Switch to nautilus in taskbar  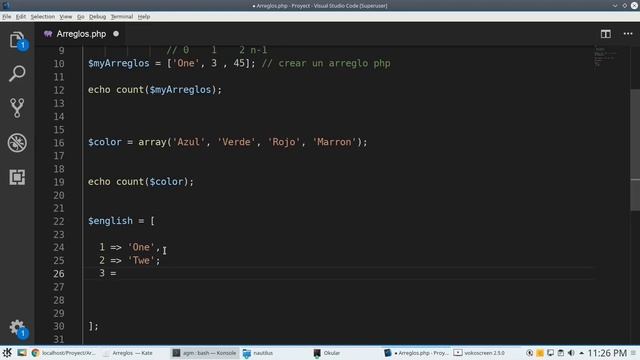tap(258, 353)
